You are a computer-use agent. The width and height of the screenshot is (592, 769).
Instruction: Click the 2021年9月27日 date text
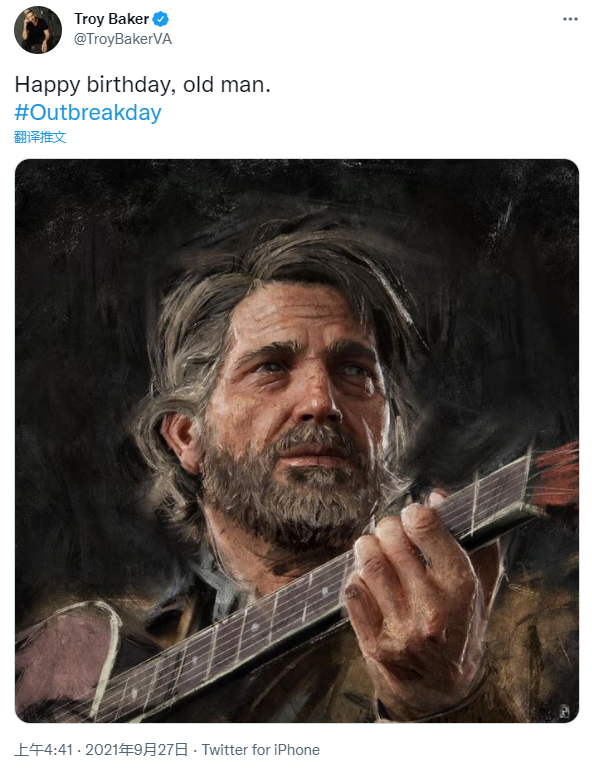pyautogui.click(x=137, y=749)
